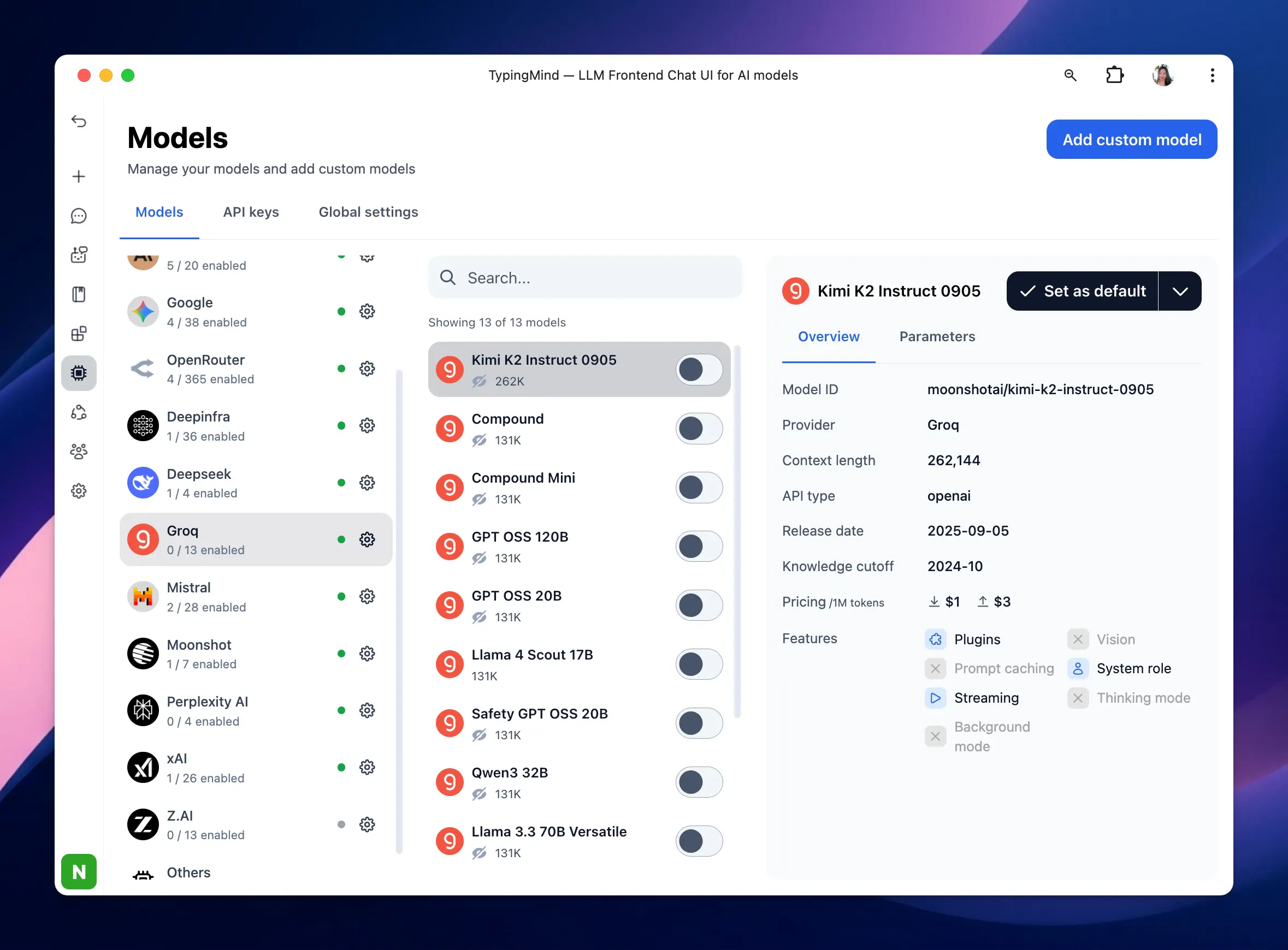Open Groq provider settings gear

coord(367,539)
